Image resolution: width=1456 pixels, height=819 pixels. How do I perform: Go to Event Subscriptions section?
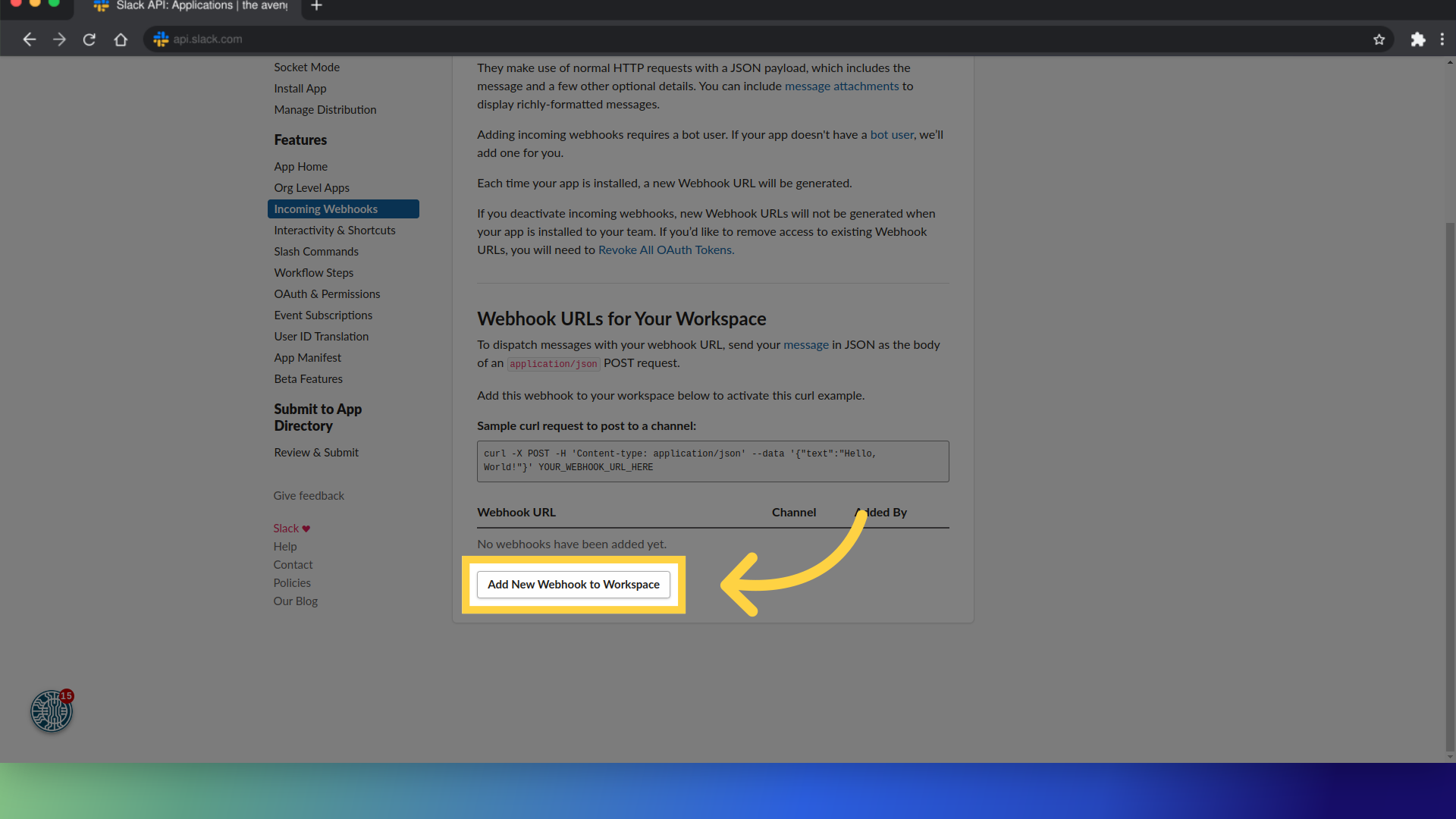(x=323, y=315)
